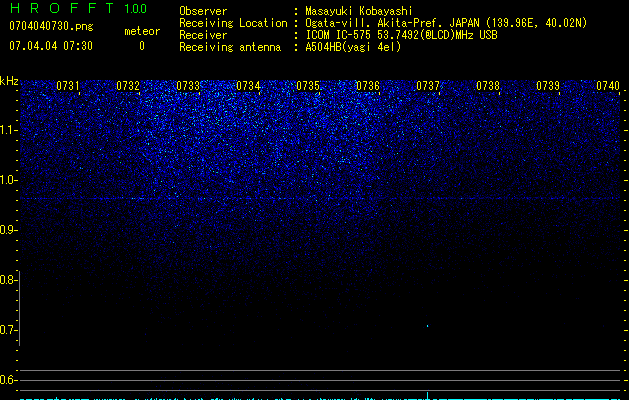Click the HROFFT 1.0.0 title text
The height and width of the screenshot is (400, 629).
tap(78, 8)
